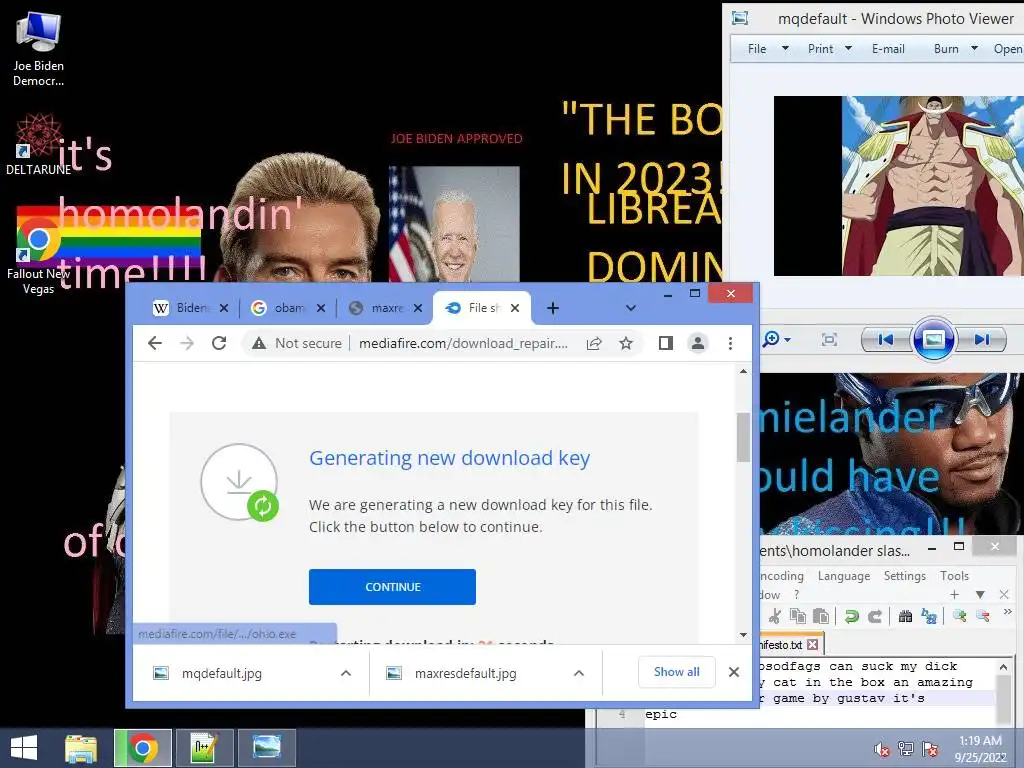The image size is (1024, 768).
Task: Close the File sharing tab
Action: tap(515, 308)
